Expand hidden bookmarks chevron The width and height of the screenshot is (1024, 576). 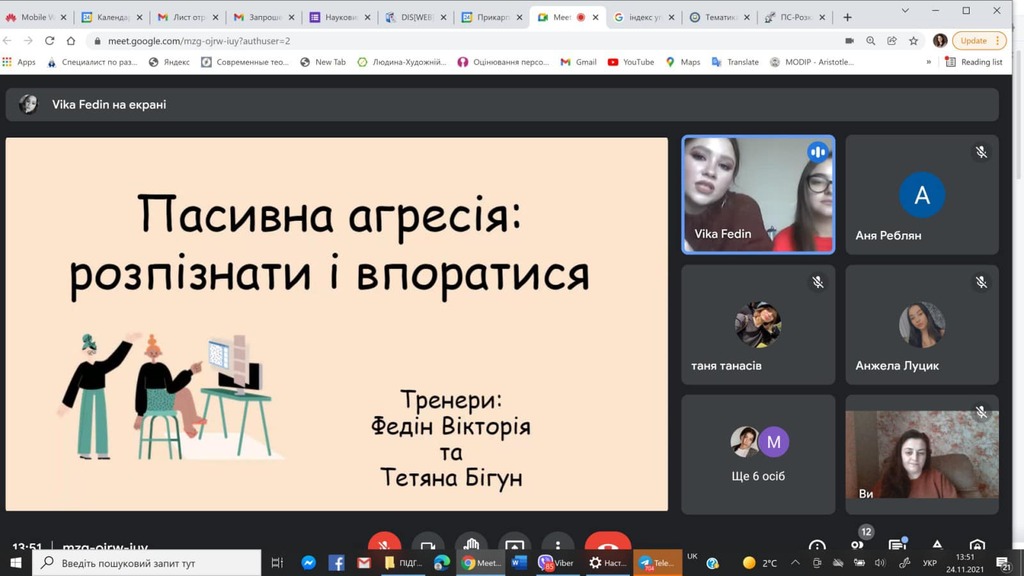pos(927,62)
